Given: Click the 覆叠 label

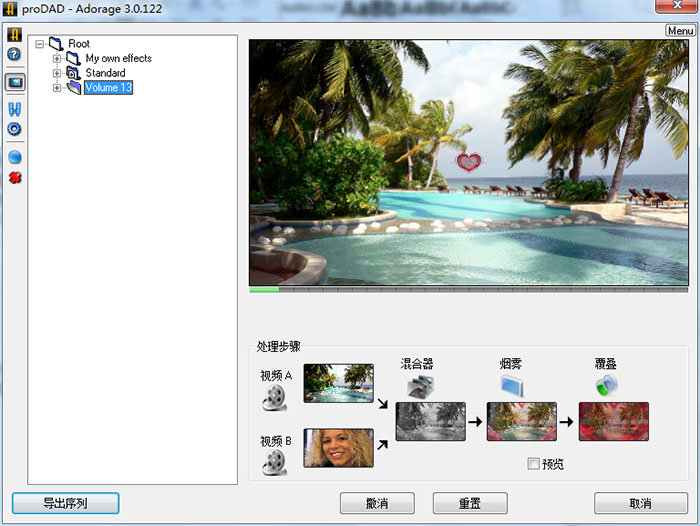Looking at the screenshot, I should (x=605, y=364).
